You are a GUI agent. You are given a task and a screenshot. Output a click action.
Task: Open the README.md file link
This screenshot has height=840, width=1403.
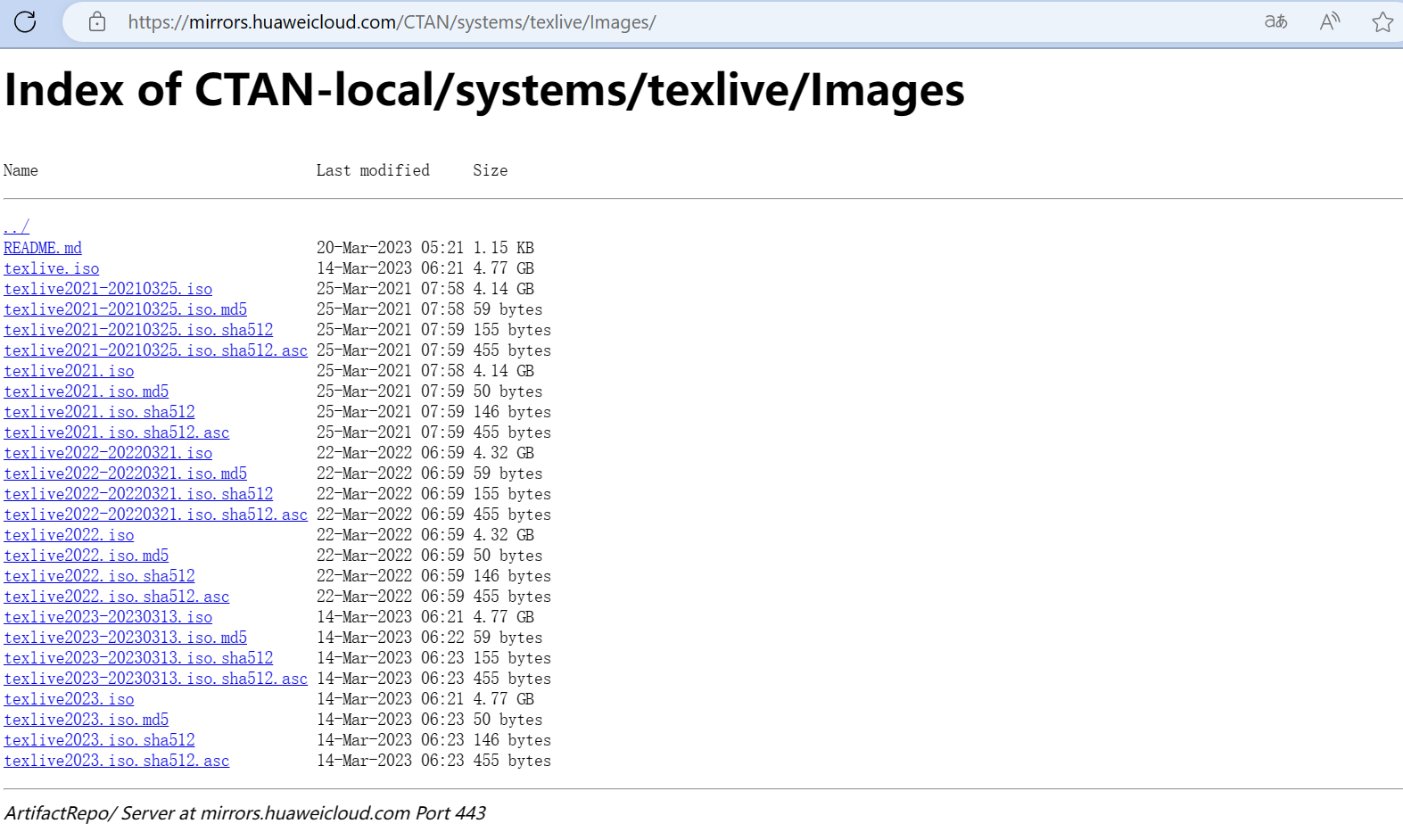pyautogui.click(x=43, y=248)
